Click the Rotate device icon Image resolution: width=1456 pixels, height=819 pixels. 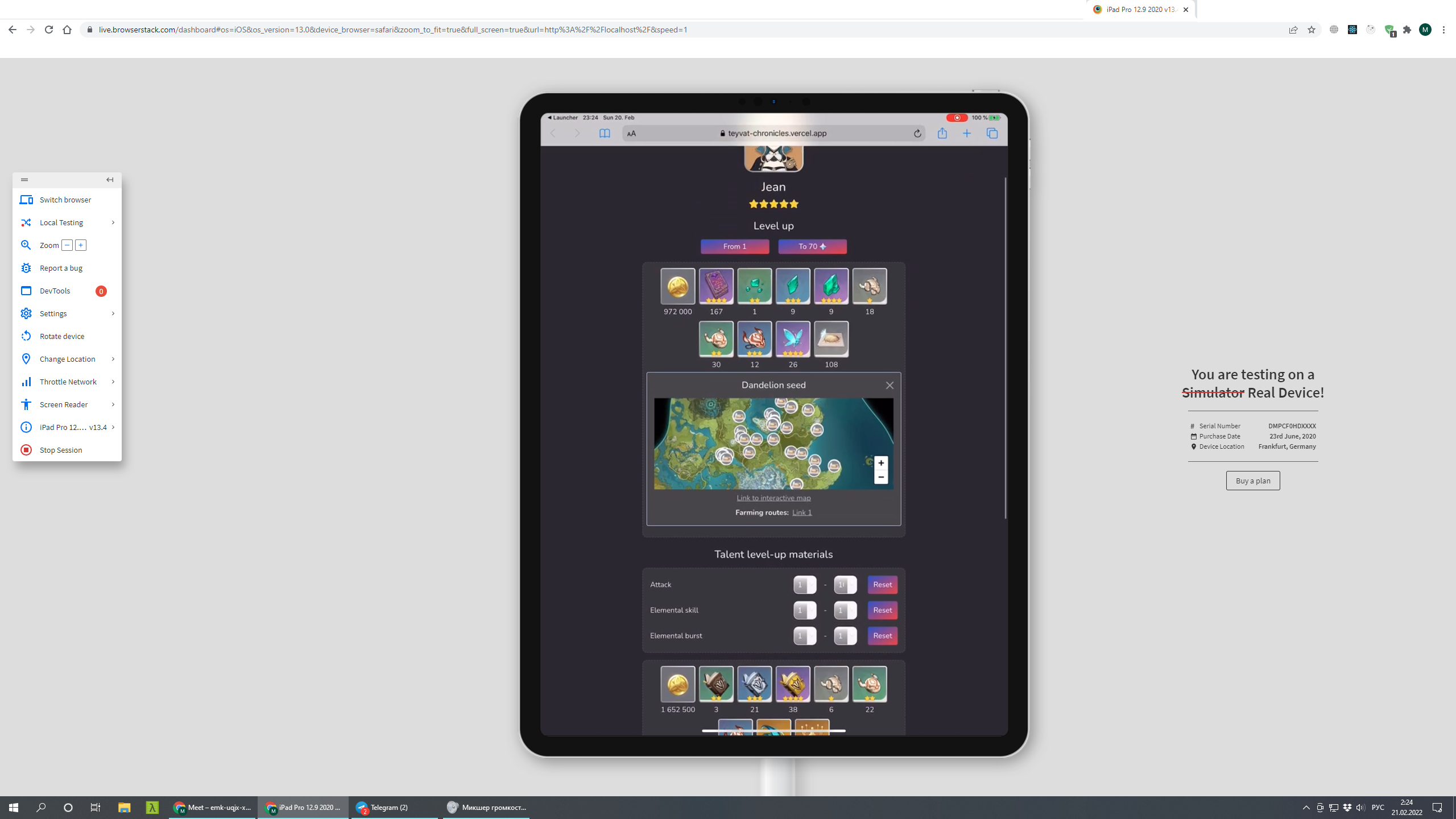tap(26, 336)
